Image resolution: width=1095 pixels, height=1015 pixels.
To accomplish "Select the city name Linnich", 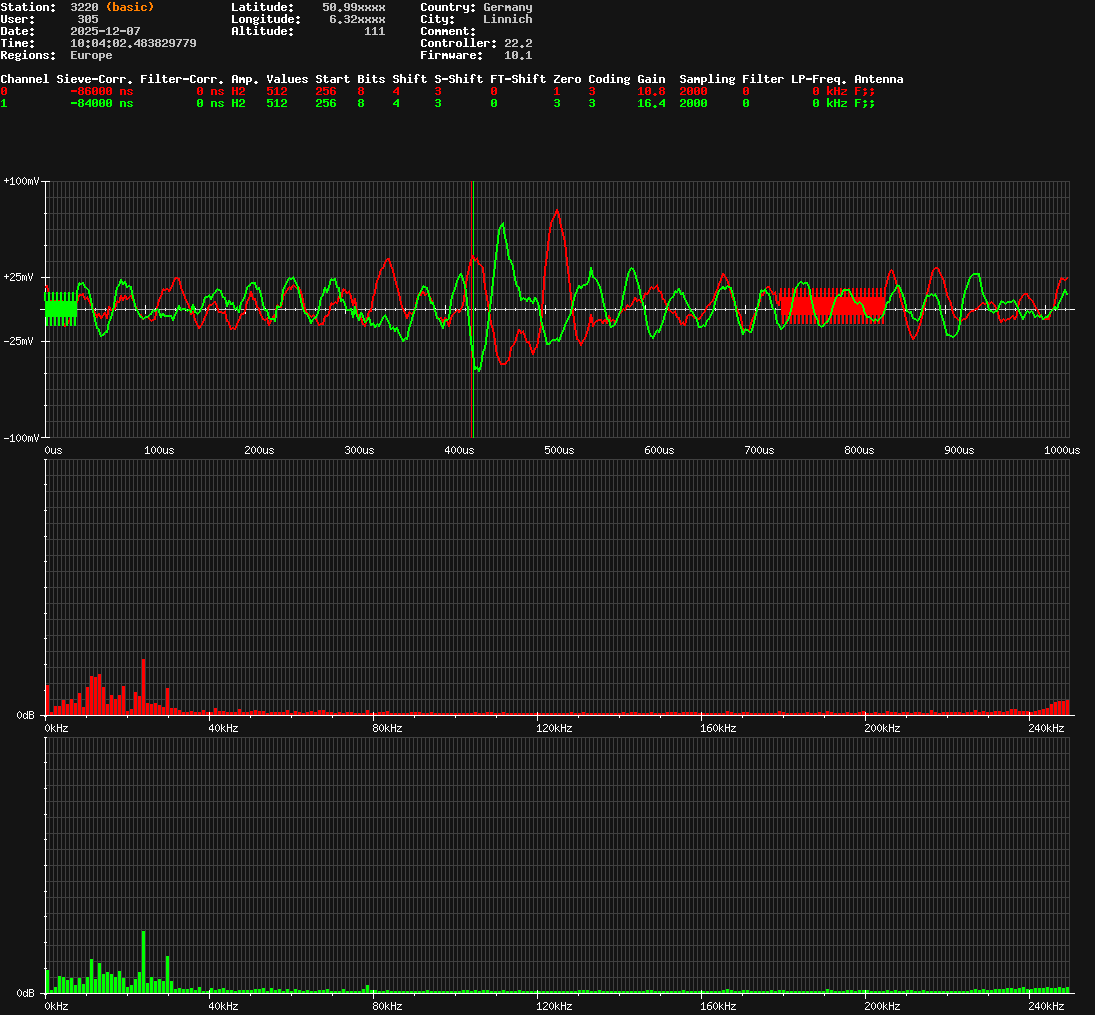I will [x=507, y=19].
